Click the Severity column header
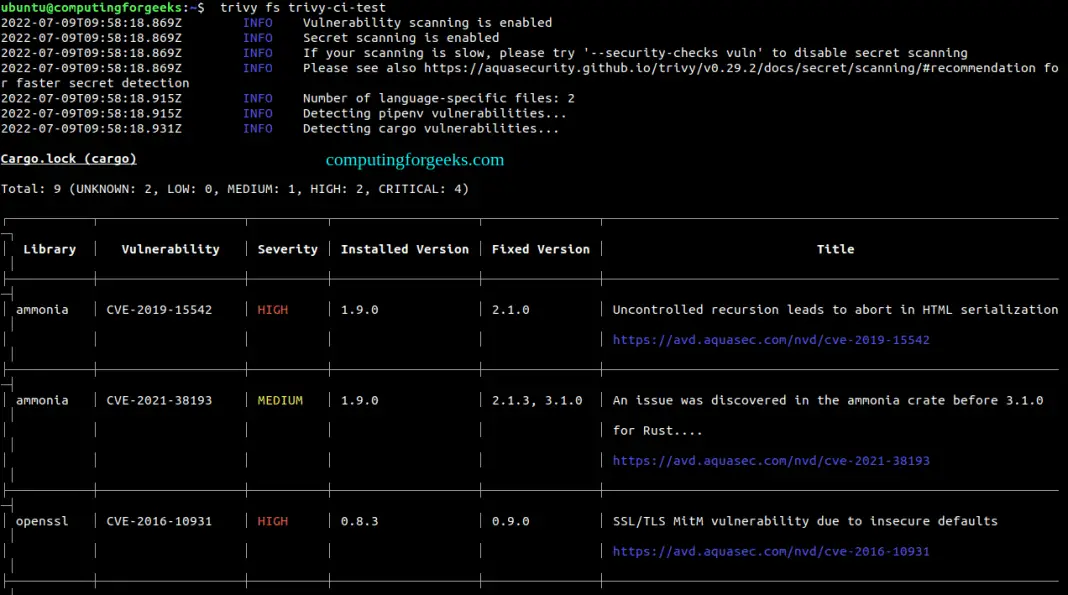This screenshot has height=595, width=1068. click(287, 248)
